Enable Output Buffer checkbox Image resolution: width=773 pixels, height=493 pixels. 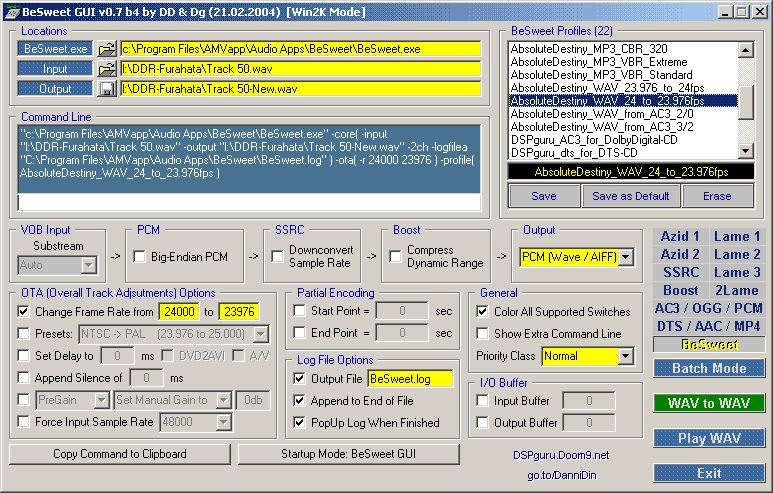tap(483, 423)
